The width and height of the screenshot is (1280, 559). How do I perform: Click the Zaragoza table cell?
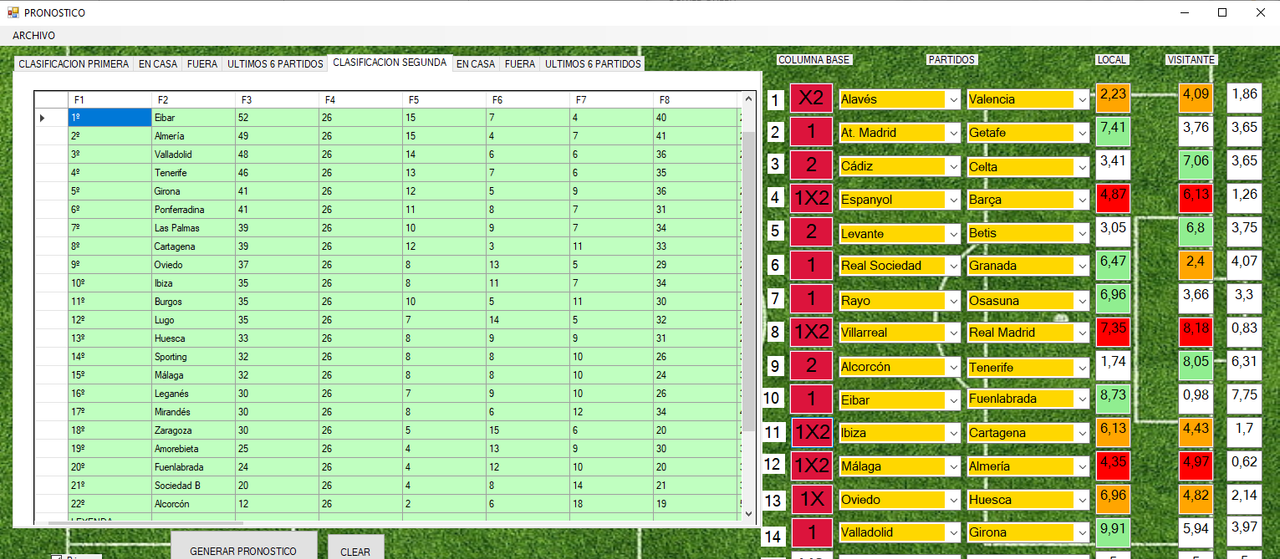click(194, 430)
